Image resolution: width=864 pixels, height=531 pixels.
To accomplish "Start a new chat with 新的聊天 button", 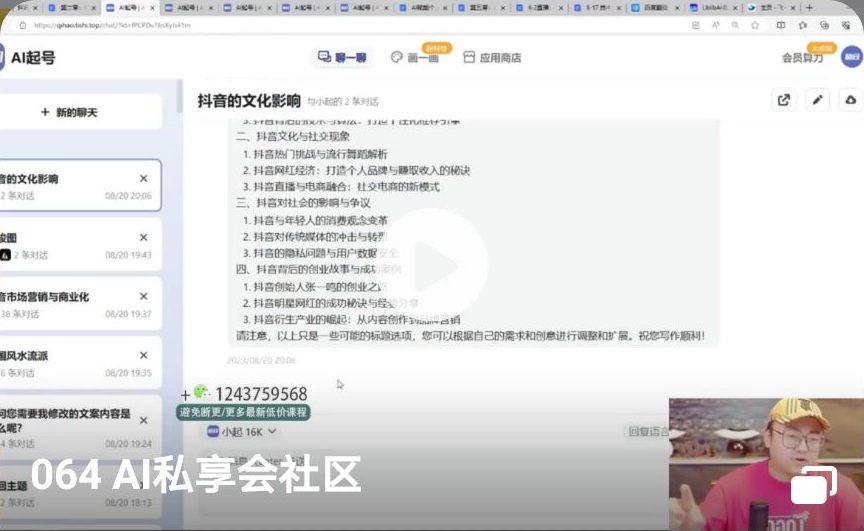I will [x=70, y=112].
